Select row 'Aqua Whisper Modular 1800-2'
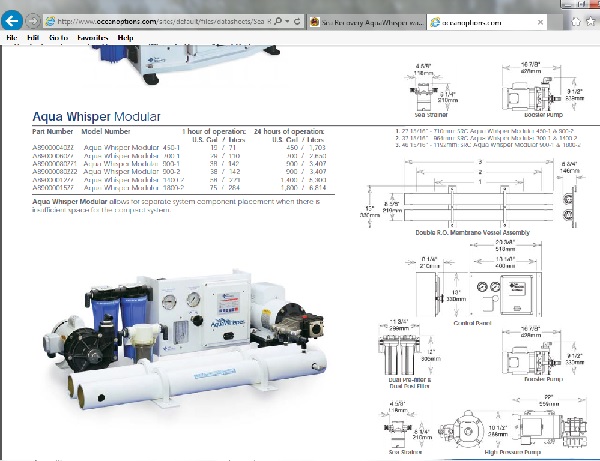The width and height of the screenshot is (600, 461). [x=179, y=187]
